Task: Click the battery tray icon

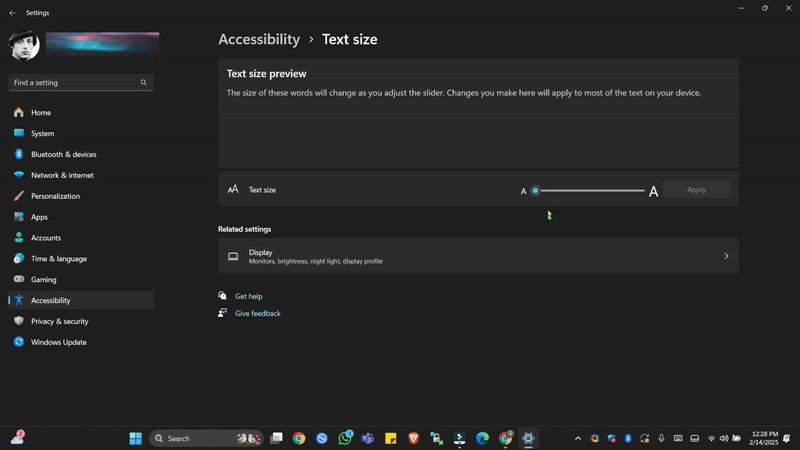Action: [737, 438]
